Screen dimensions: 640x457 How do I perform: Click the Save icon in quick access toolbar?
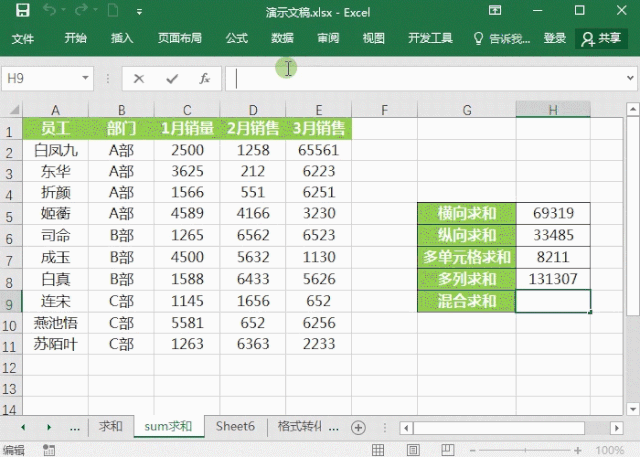[23, 10]
